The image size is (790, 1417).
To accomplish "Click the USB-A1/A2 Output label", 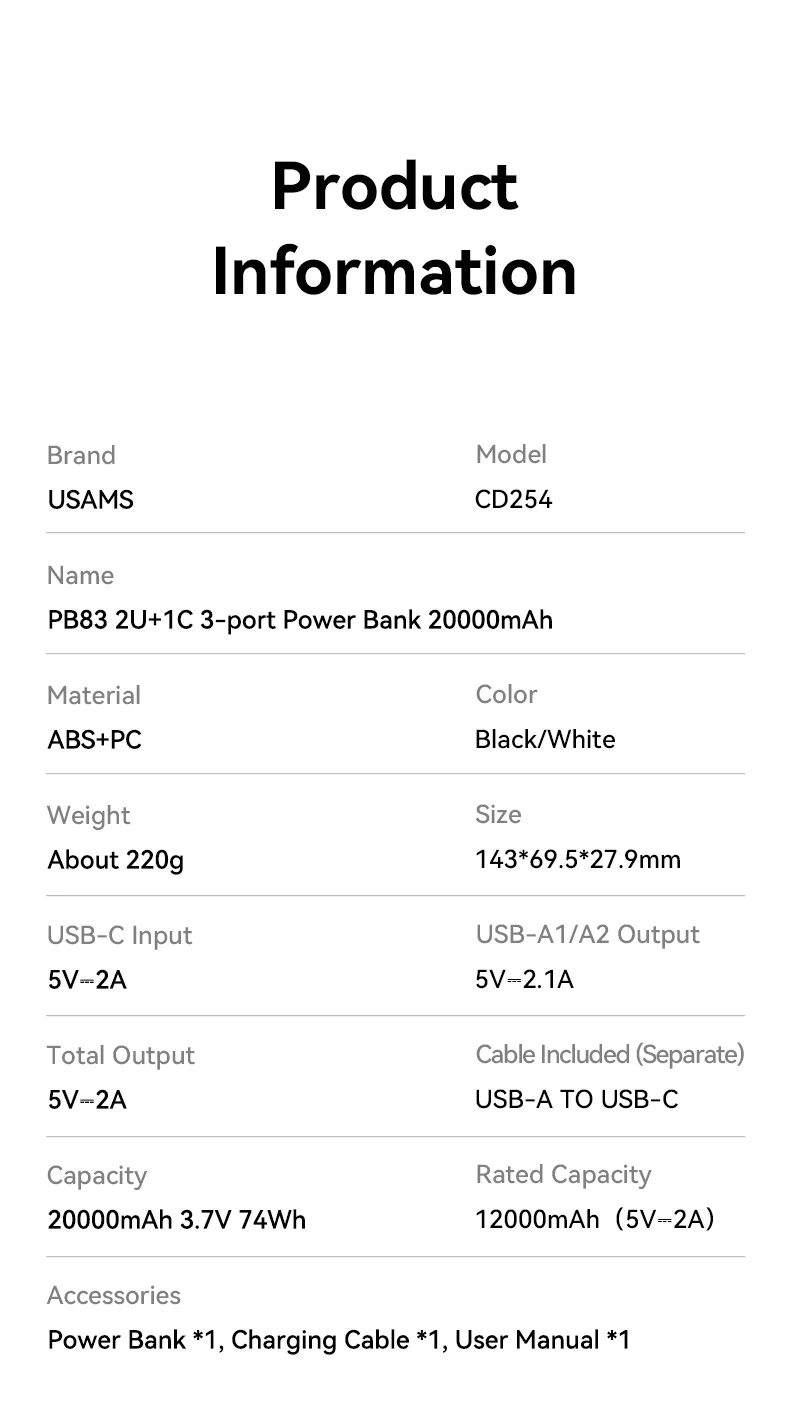I will pyautogui.click(x=587, y=935).
